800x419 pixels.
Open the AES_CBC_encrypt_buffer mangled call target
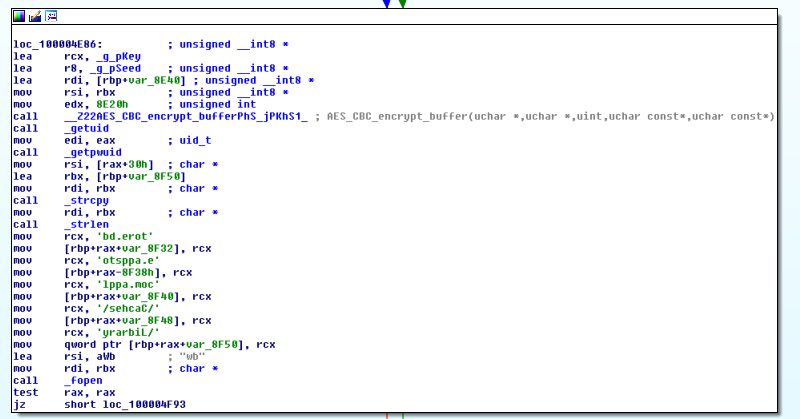click(186, 116)
